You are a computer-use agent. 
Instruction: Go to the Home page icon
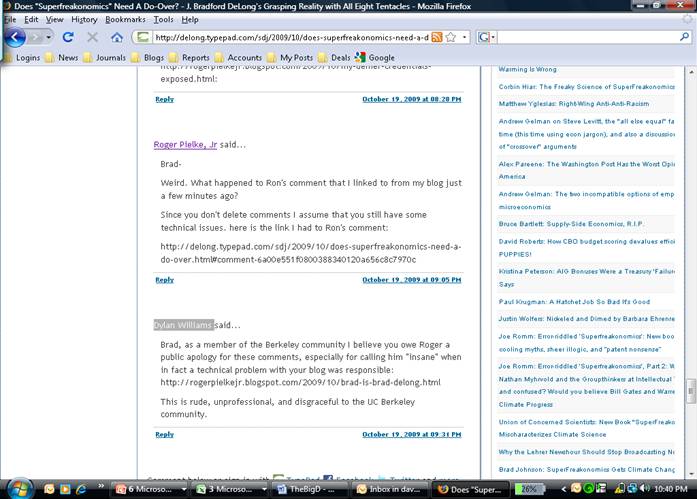pos(117,37)
